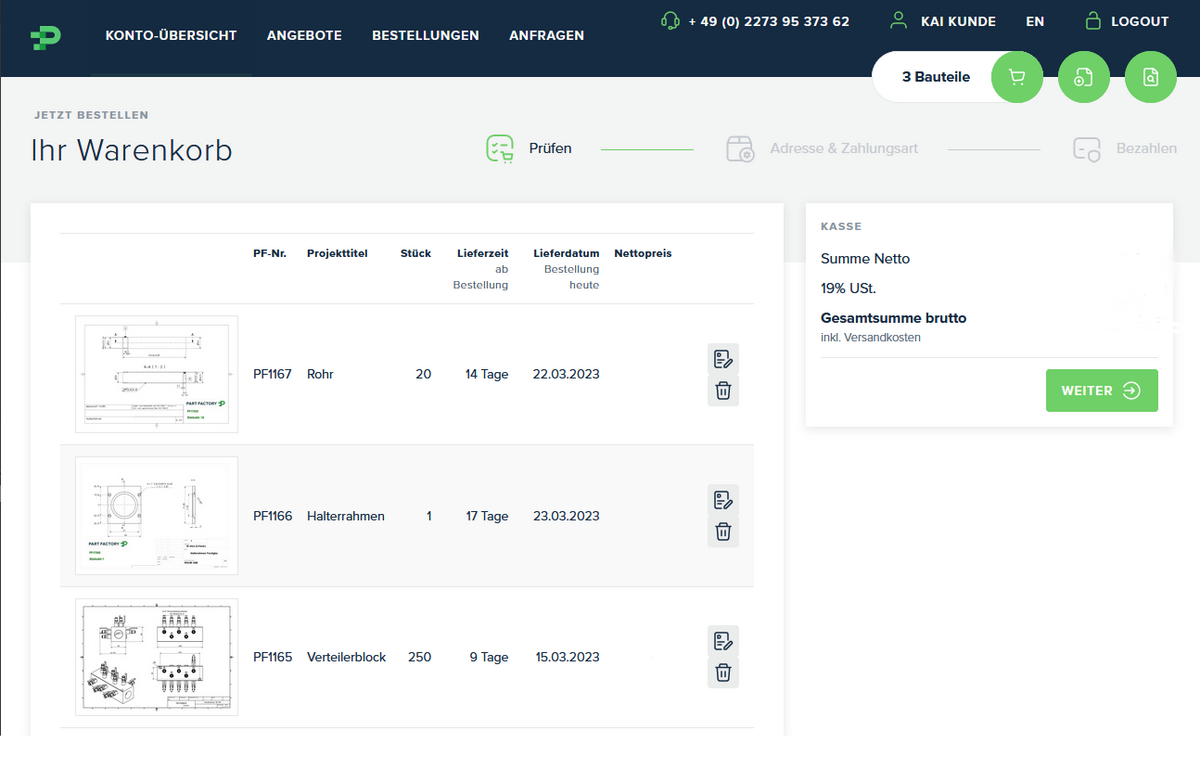The image size is (1200, 782).
Task: Go to the Angebote menu
Action: click(304, 35)
